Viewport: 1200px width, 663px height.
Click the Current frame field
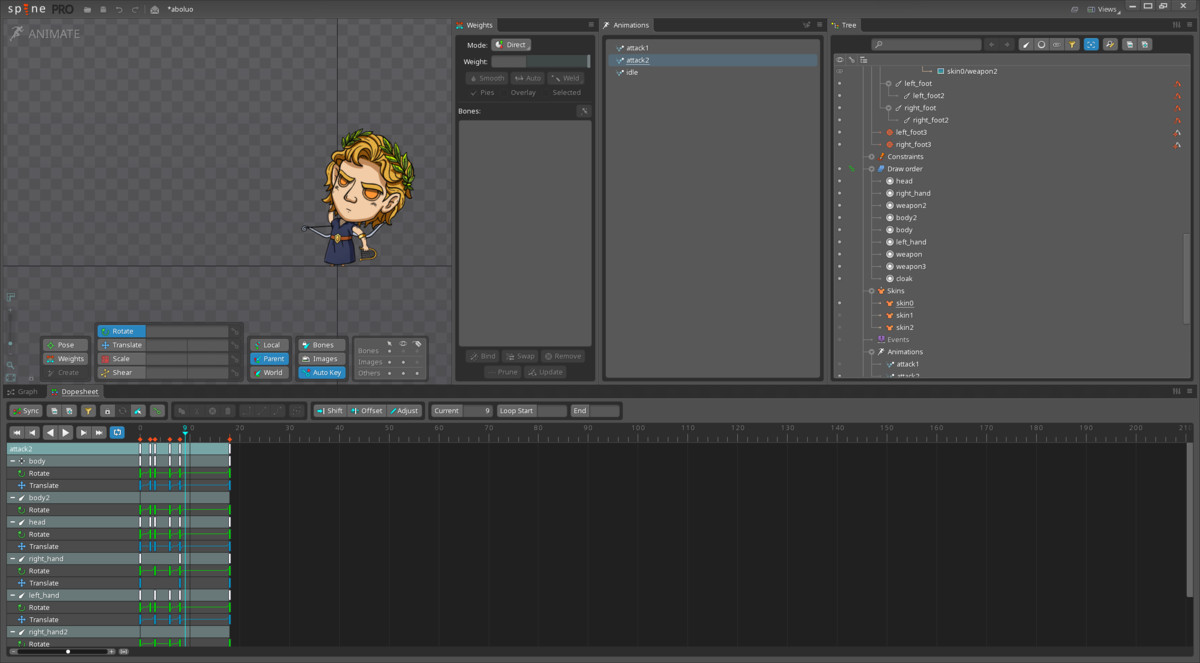[x=462, y=411]
